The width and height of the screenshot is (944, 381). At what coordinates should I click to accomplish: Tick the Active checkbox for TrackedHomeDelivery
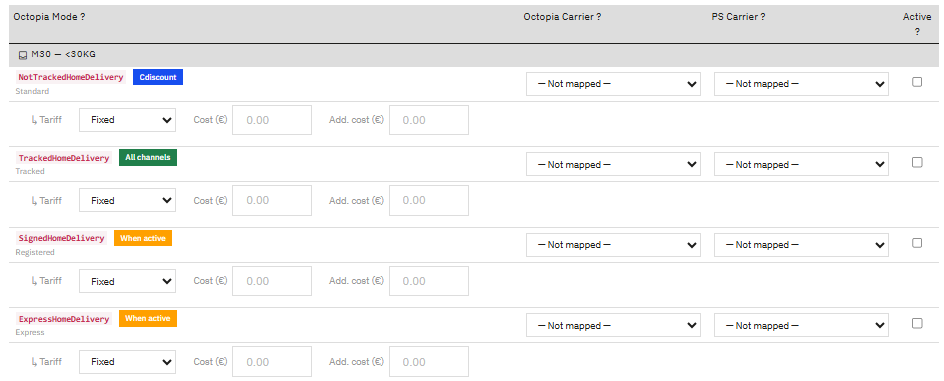pyautogui.click(x=917, y=162)
